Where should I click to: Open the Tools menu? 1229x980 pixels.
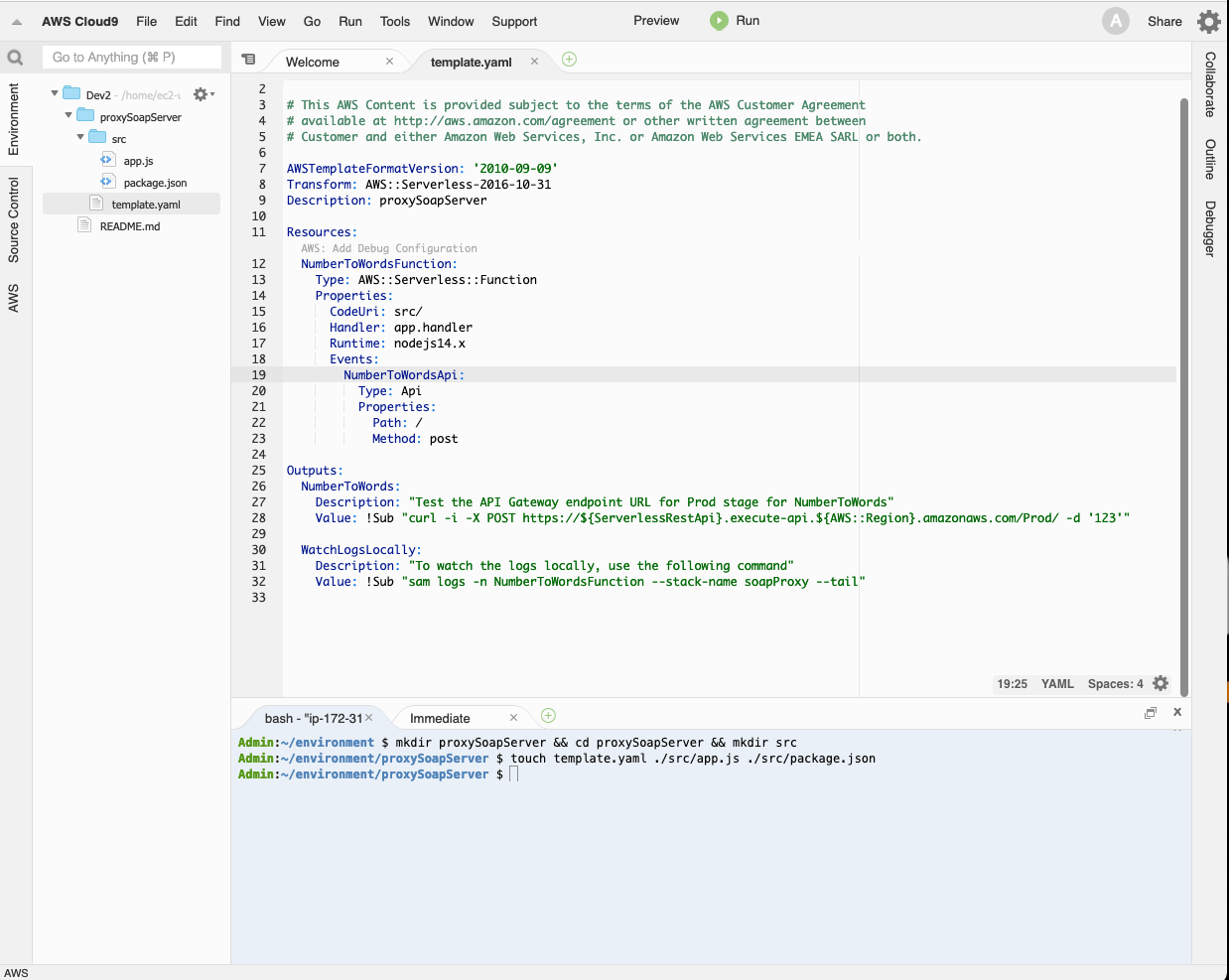pos(394,21)
